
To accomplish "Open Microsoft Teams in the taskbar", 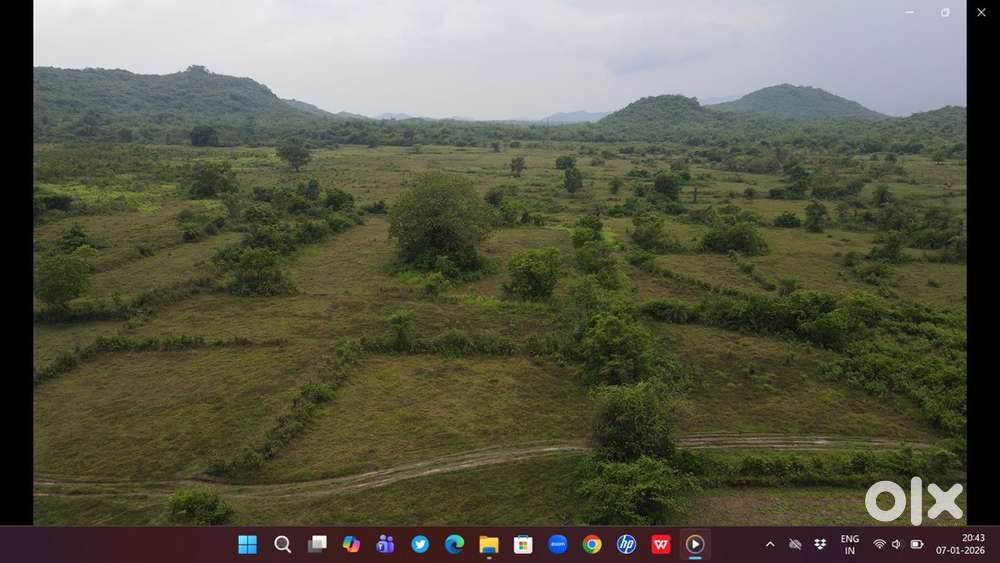I will pos(385,544).
